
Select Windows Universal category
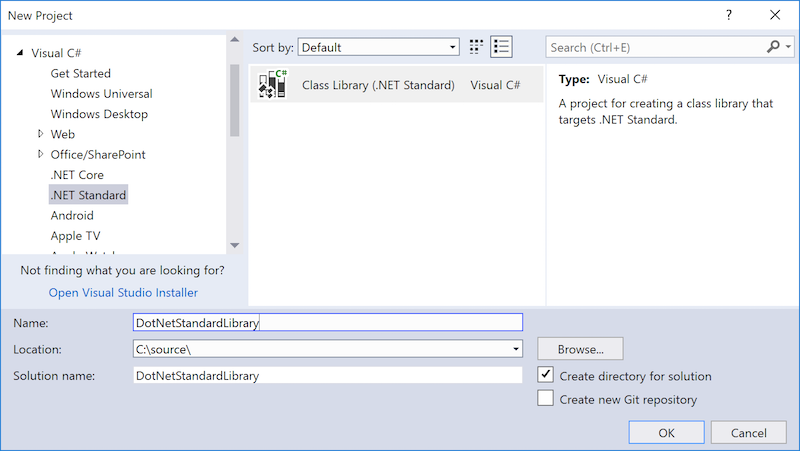pyautogui.click(x=102, y=94)
